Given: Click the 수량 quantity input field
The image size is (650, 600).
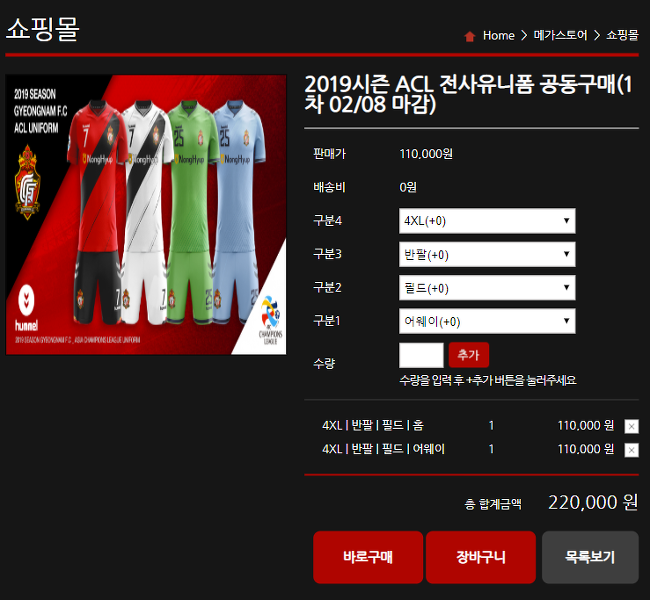Looking at the screenshot, I should pyautogui.click(x=421, y=355).
